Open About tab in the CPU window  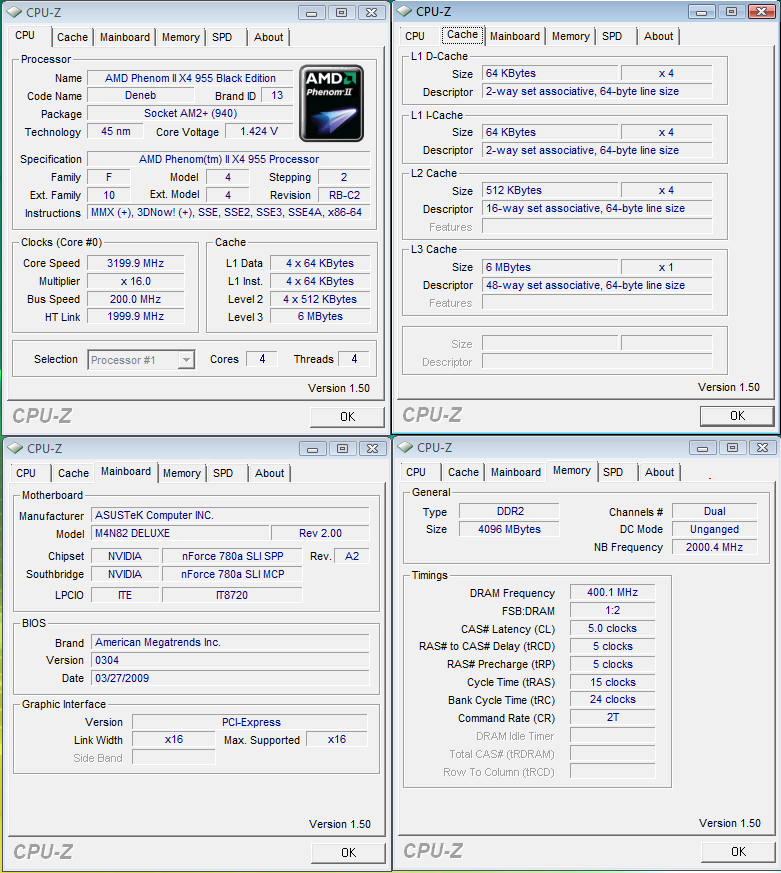click(268, 37)
